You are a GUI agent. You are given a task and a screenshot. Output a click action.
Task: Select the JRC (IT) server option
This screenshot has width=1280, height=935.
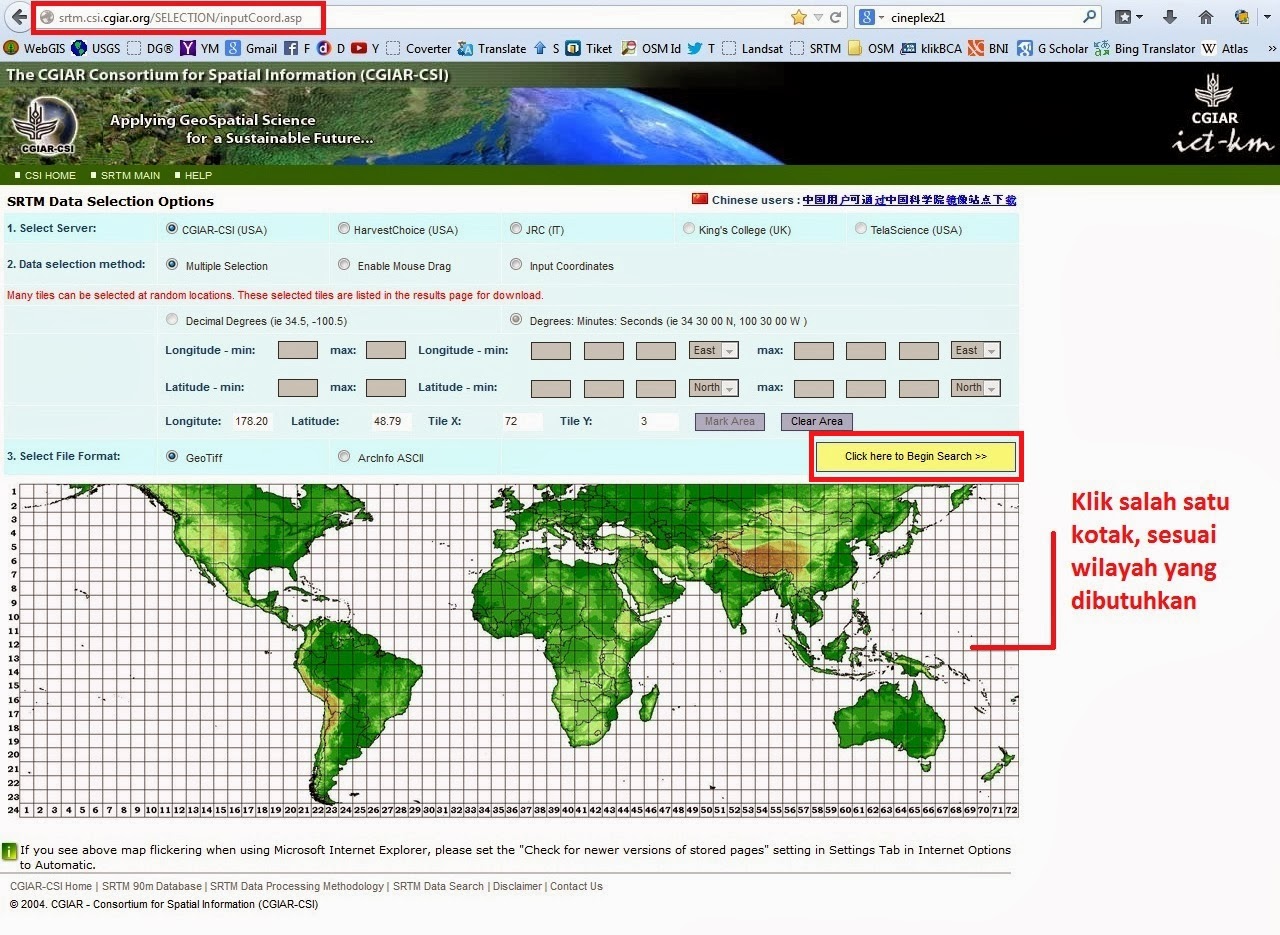[x=516, y=228]
